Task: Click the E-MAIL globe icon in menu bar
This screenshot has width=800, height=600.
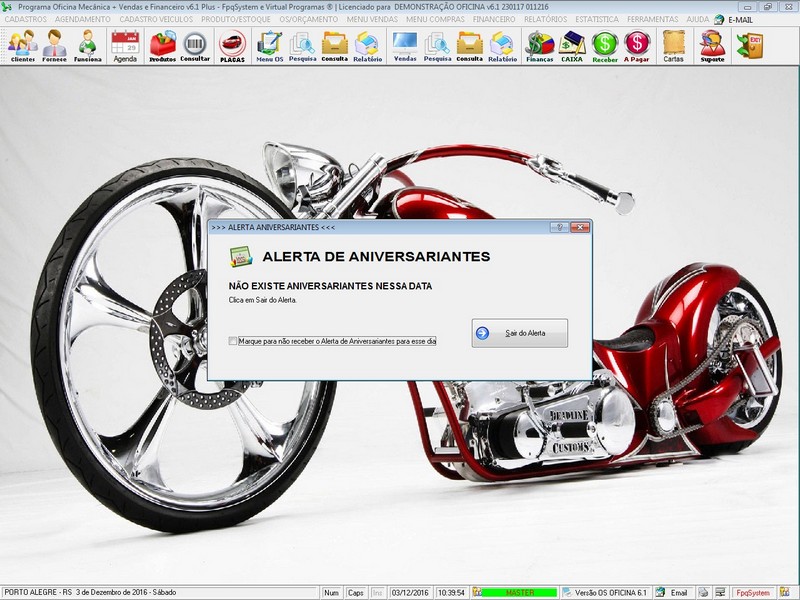Action: [x=719, y=19]
